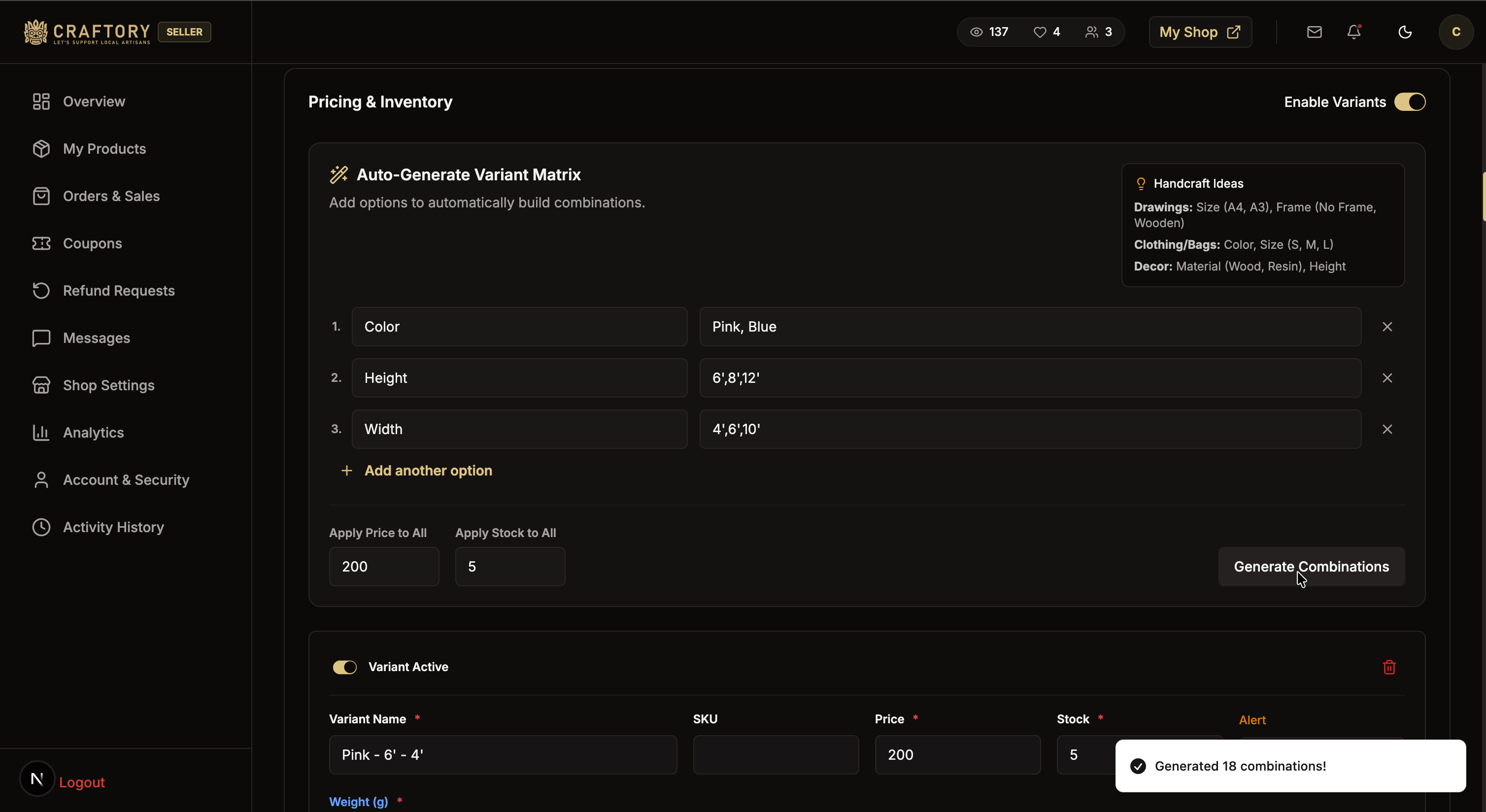This screenshot has height=812, width=1486.
Task: Click the notification bell icon
Action: pos(1354,32)
